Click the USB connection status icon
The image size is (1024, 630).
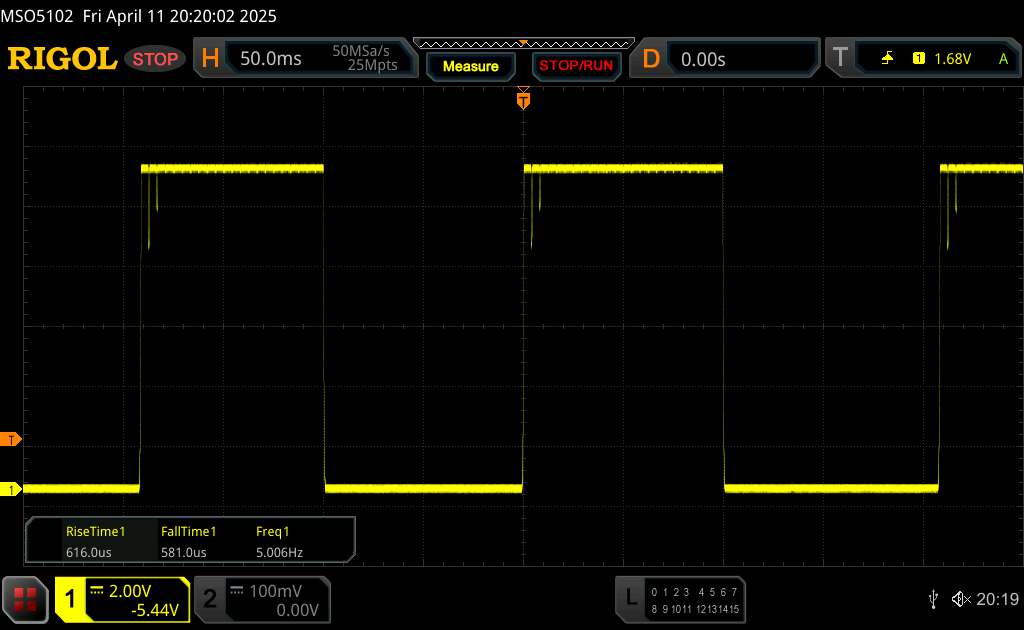coord(933,598)
